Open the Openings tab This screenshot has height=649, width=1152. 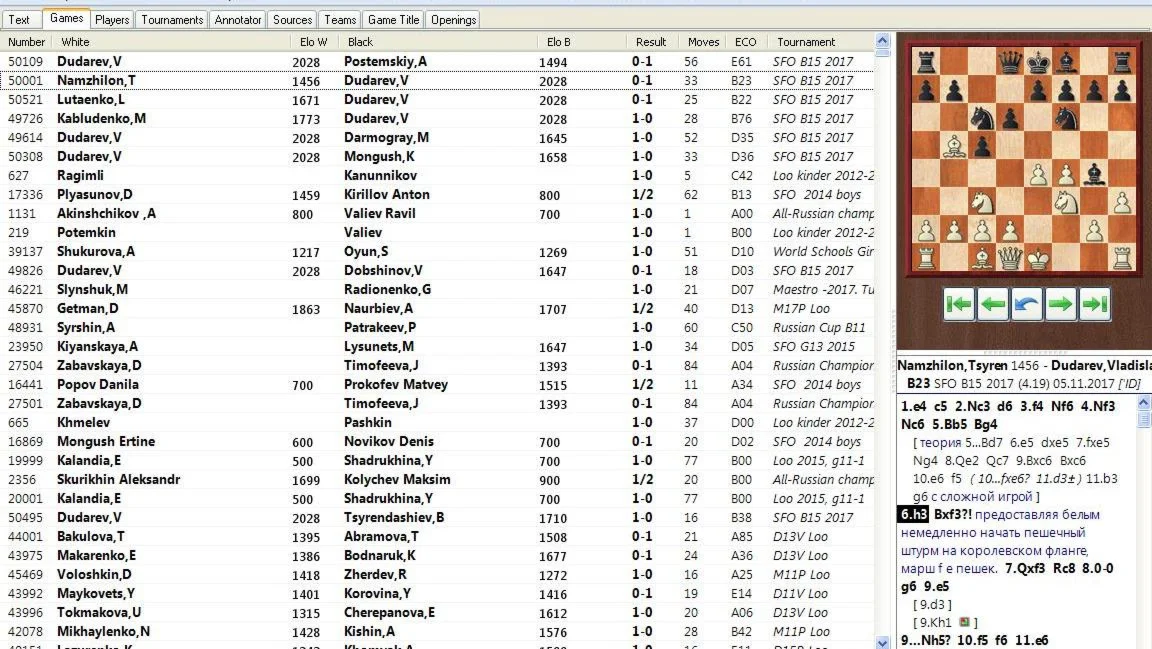453,20
